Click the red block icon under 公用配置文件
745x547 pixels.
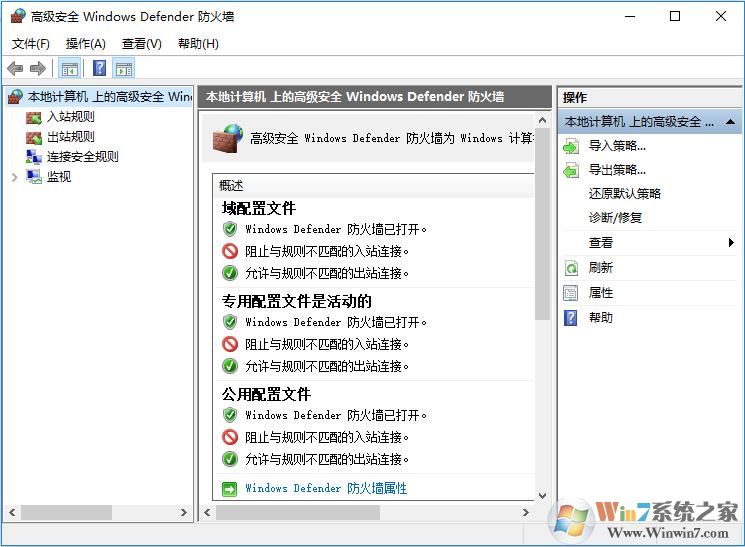230,437
